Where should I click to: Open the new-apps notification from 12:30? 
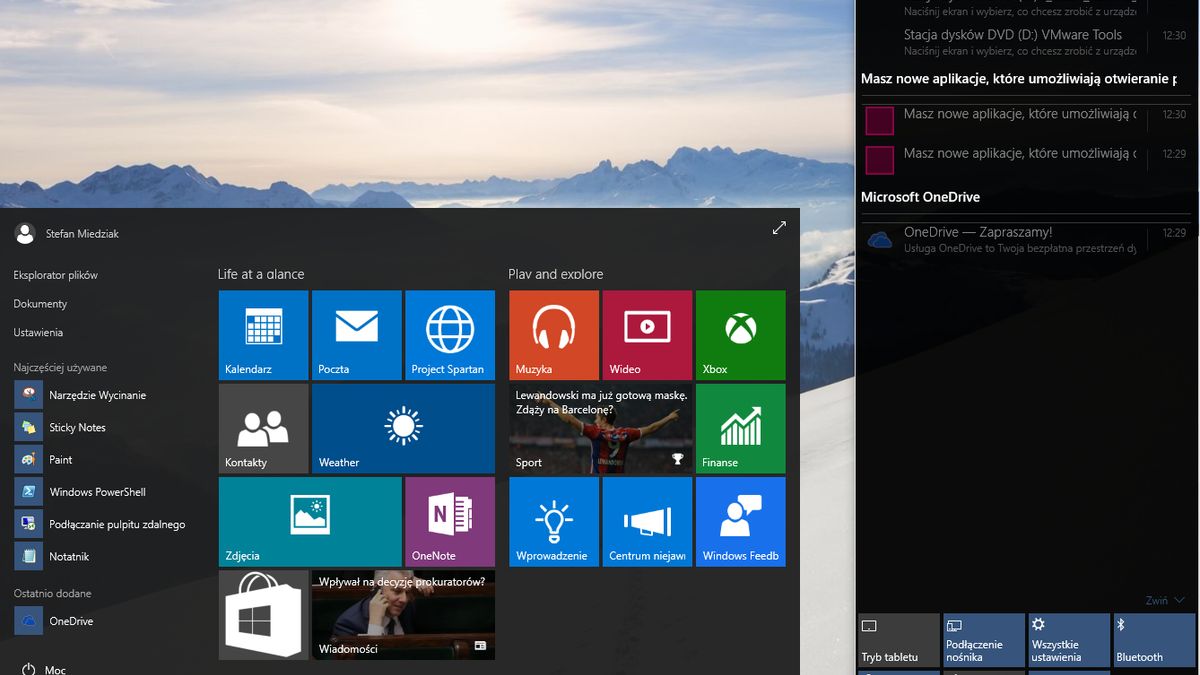(1026, 121)
